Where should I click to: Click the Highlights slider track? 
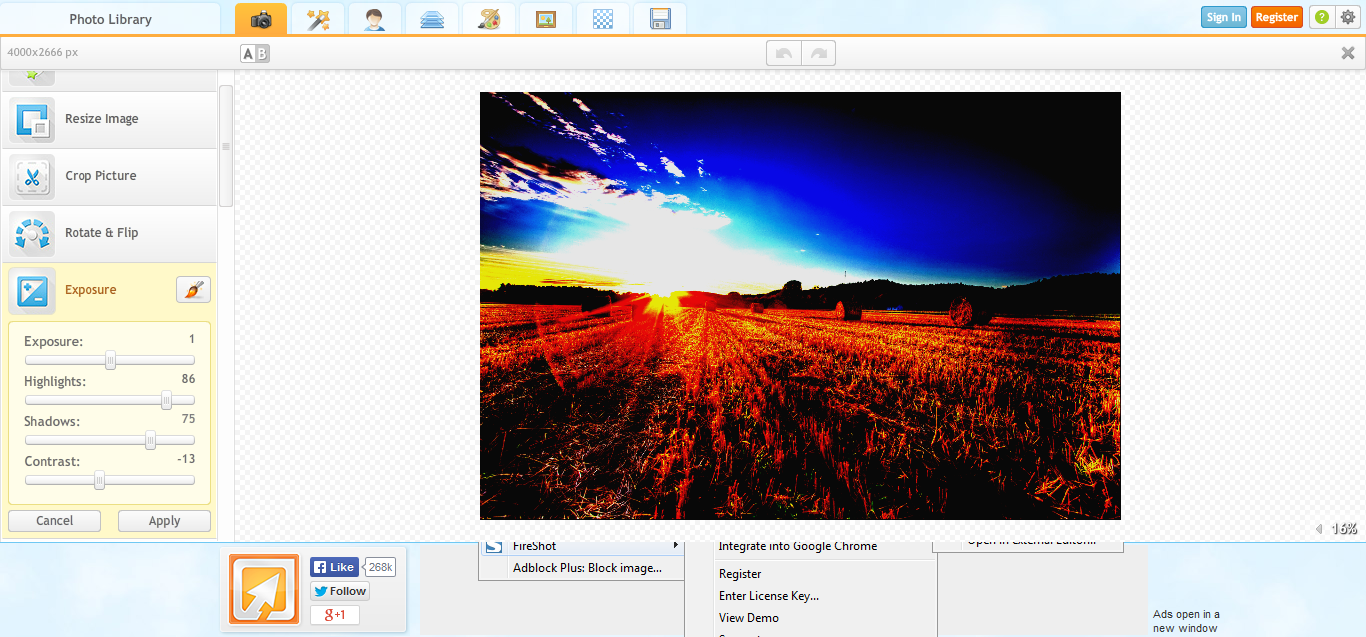[x=110, y=400]
